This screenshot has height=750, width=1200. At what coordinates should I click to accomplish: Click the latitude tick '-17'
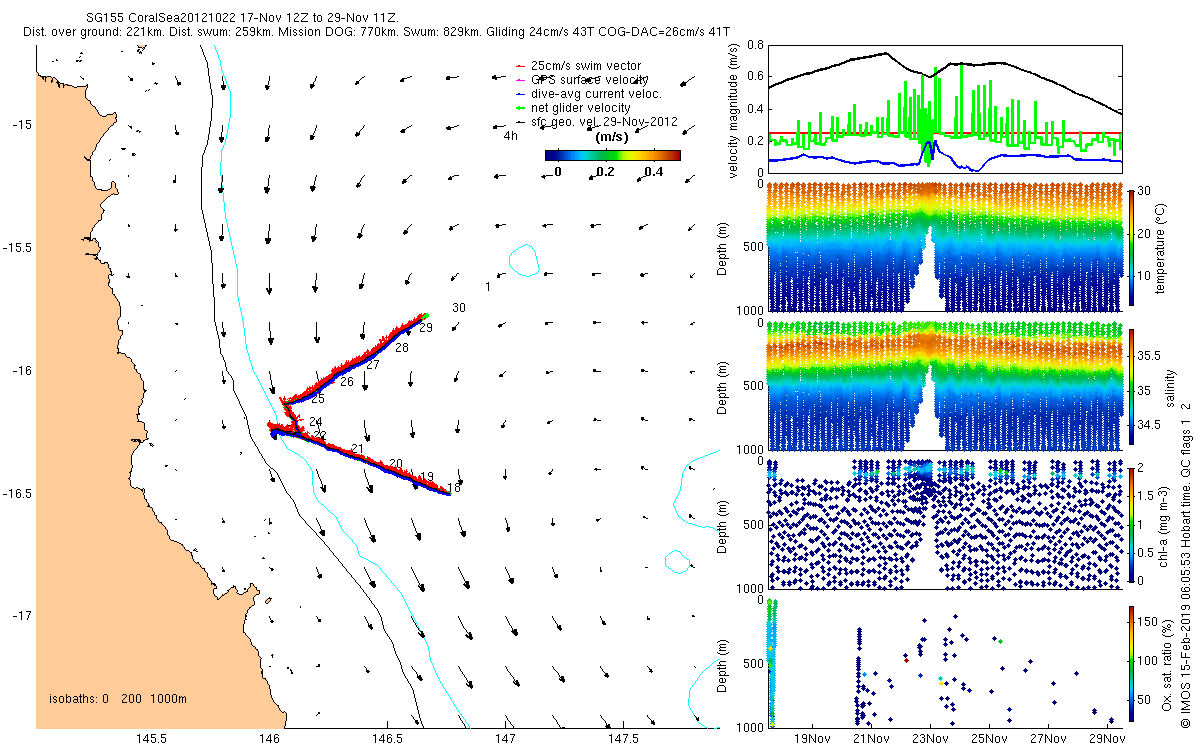pos(22,617)
